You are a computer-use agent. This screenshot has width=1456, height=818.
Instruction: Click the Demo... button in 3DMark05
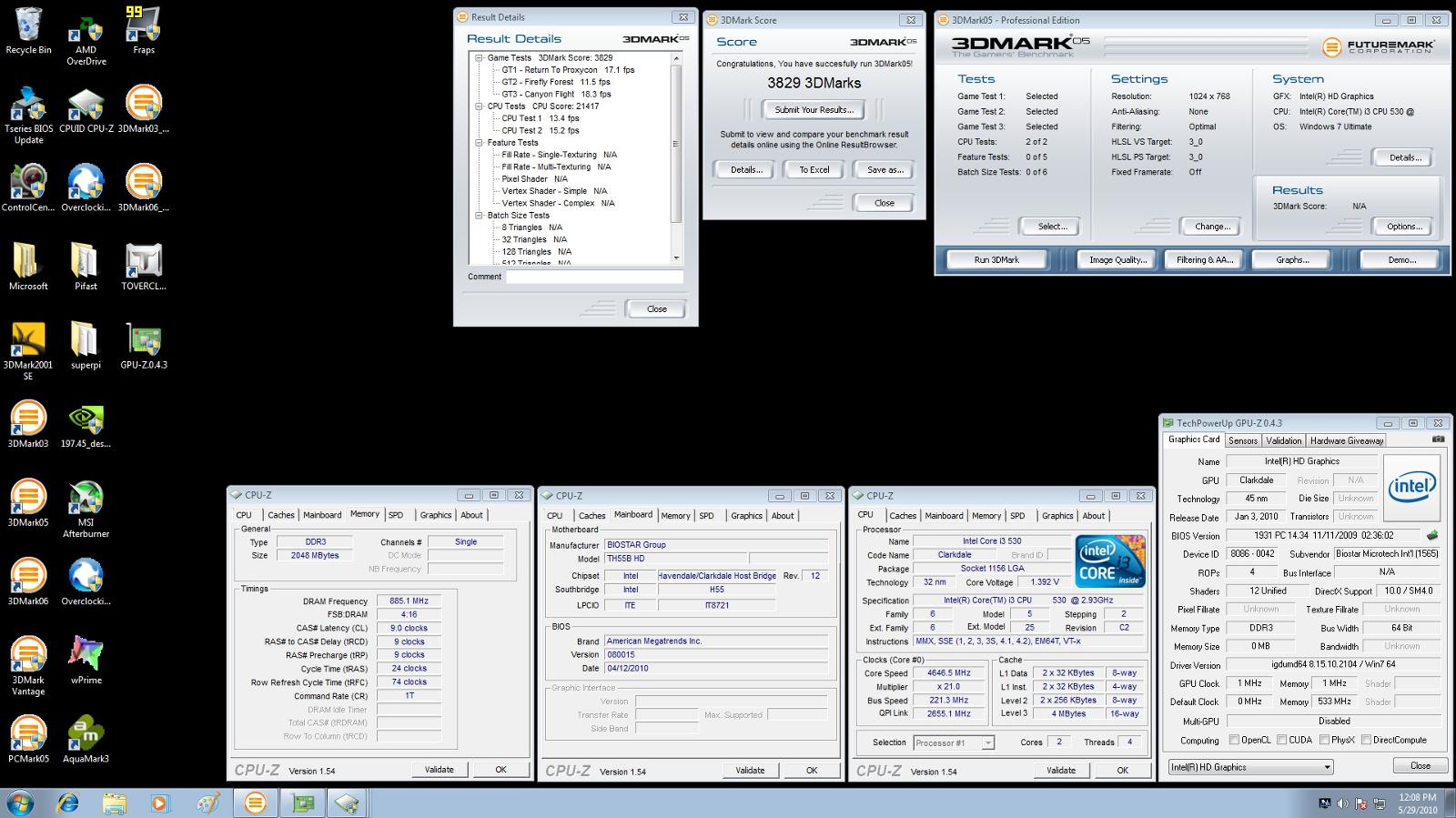click(x=1401, y=260)
